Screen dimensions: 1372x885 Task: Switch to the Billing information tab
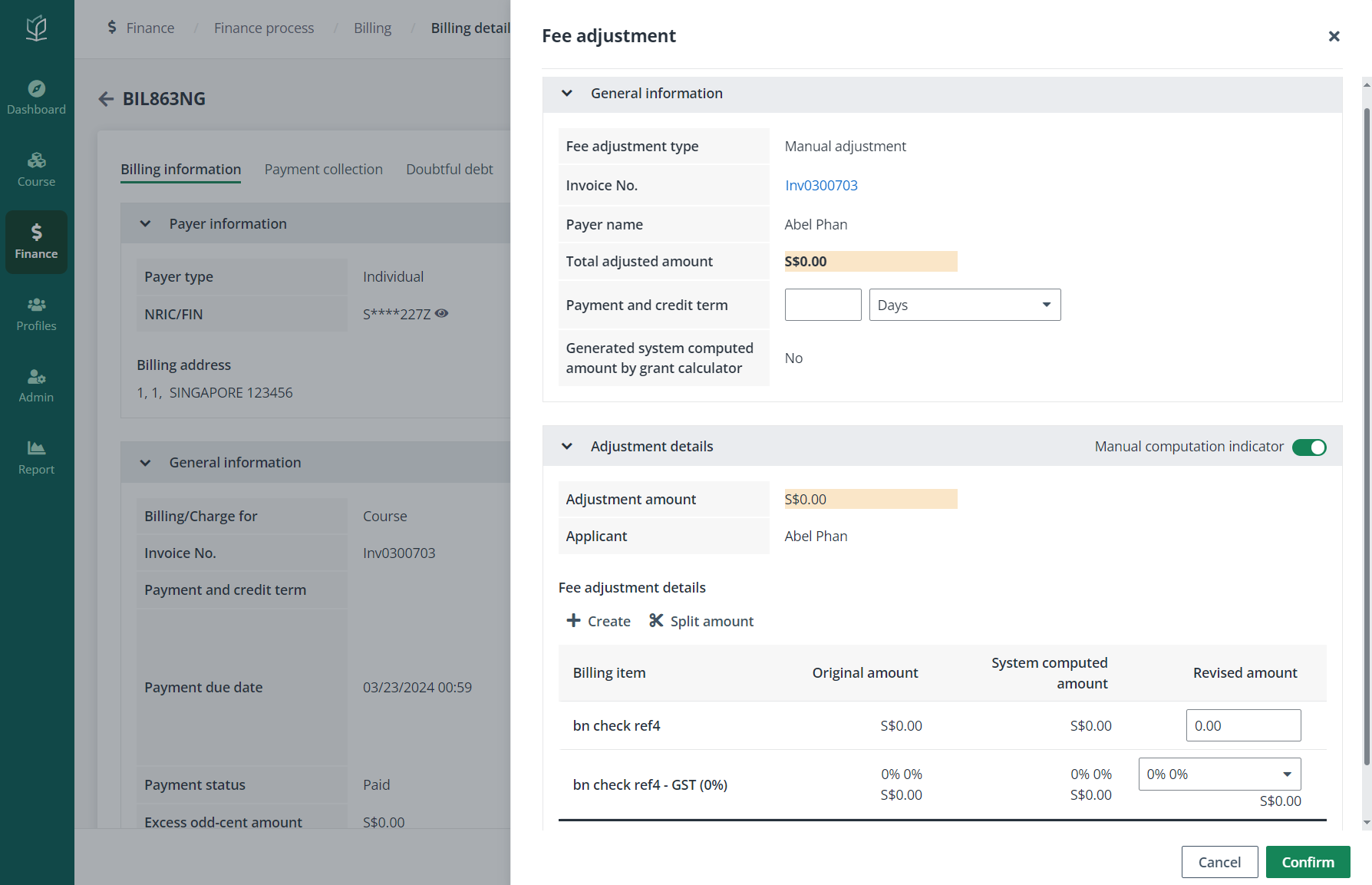(x=180, y=170)
